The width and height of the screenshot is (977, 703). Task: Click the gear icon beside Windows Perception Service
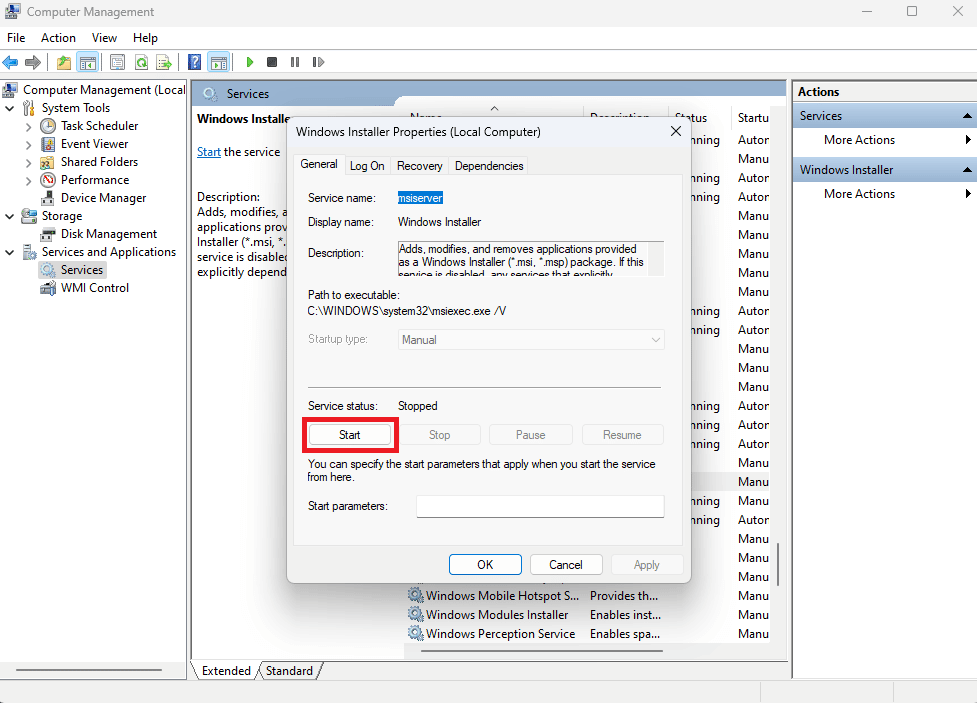pyautogui.click(x=416, y=633)
